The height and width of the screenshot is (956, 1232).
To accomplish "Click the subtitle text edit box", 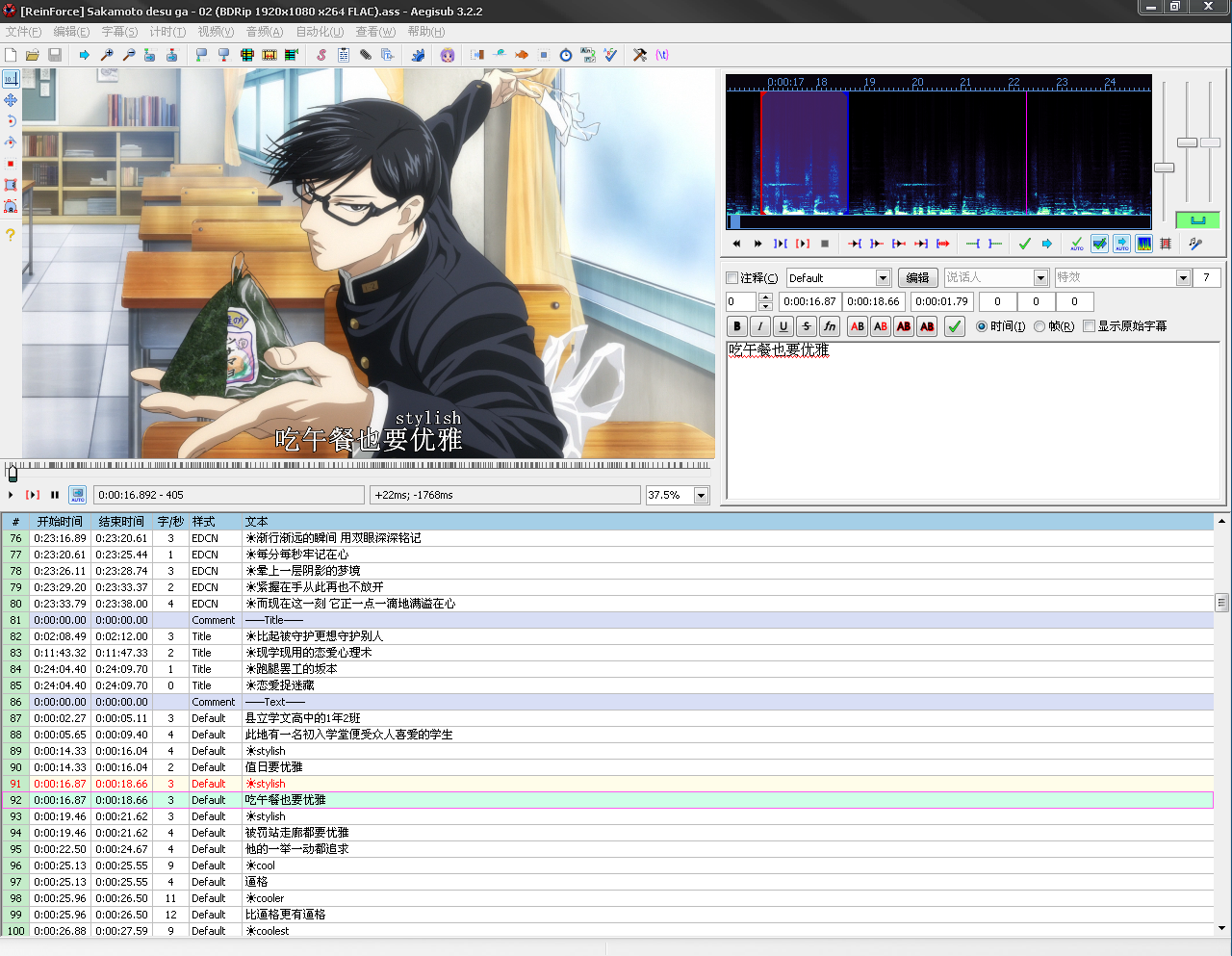I will click(972, 421).
